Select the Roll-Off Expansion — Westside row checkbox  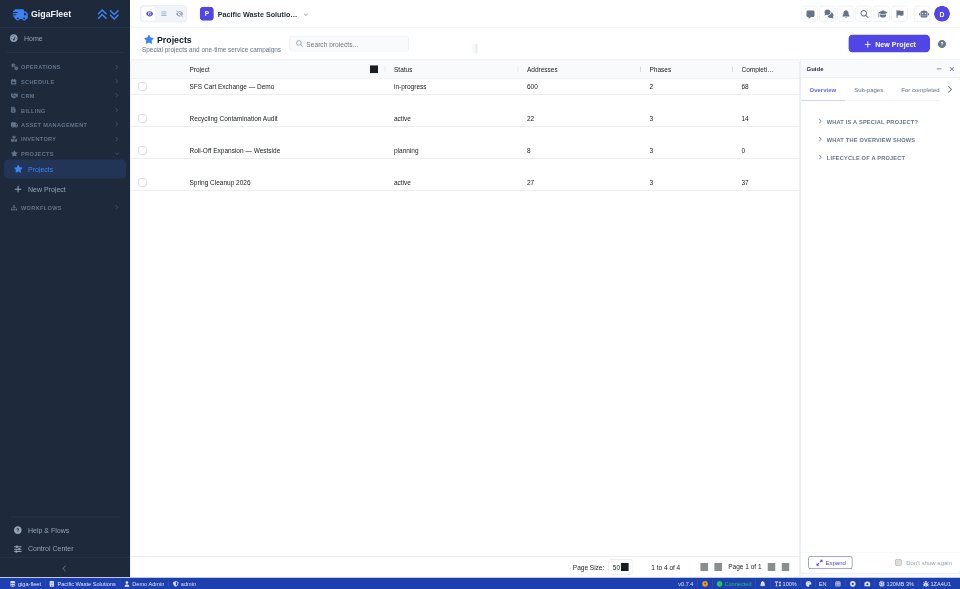pos(142,150)
